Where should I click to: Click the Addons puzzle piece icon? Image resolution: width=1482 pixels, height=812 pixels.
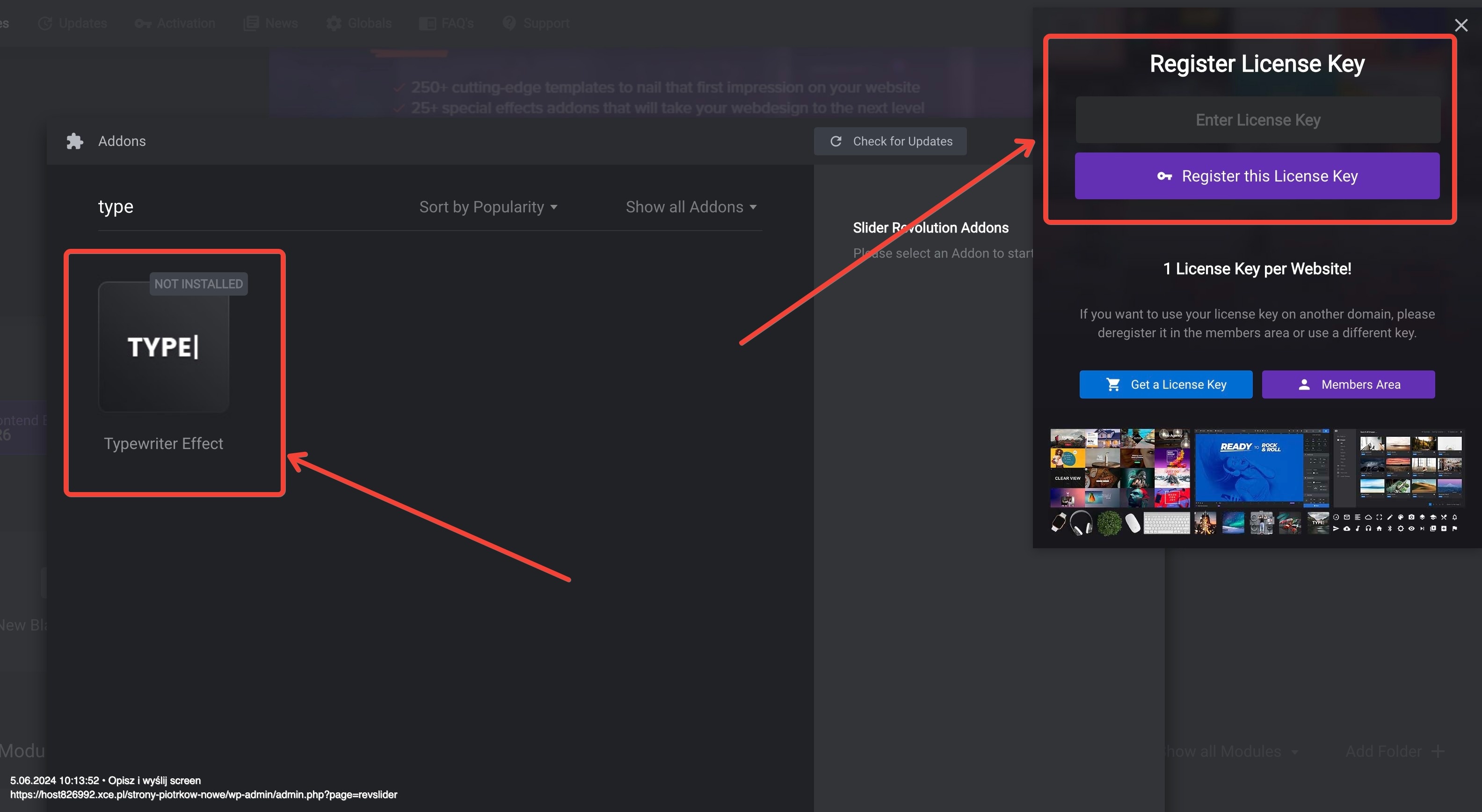(x=75, y=141)
